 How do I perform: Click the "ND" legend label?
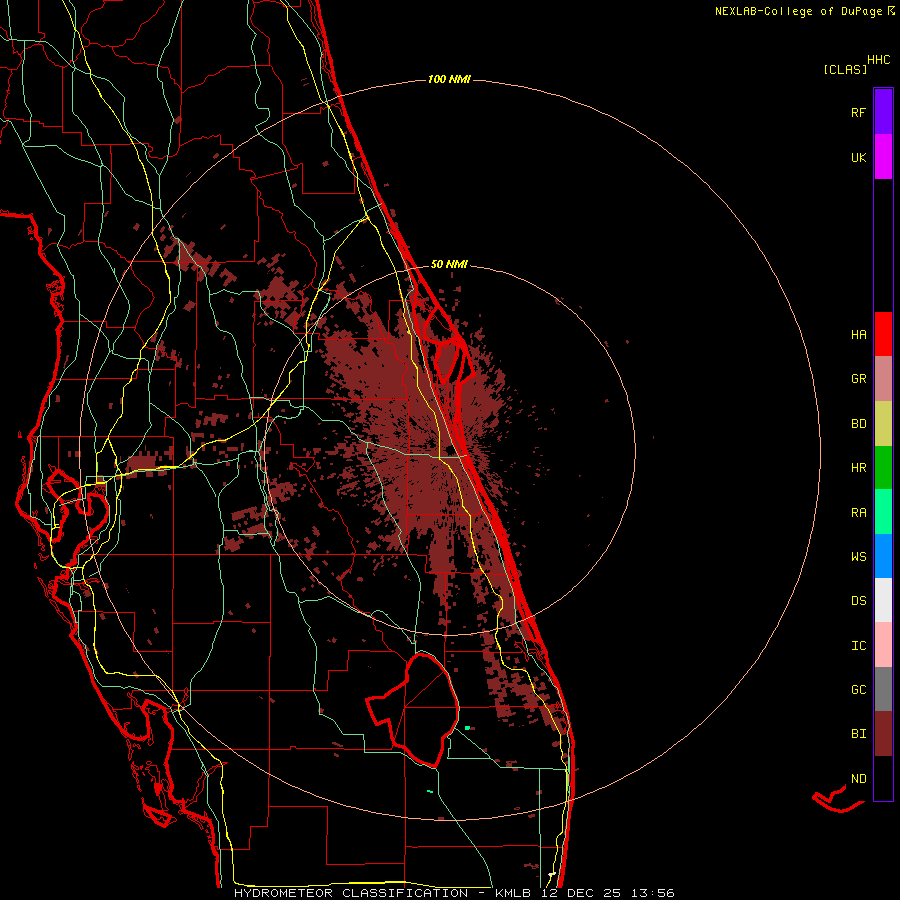coord(858,779)
